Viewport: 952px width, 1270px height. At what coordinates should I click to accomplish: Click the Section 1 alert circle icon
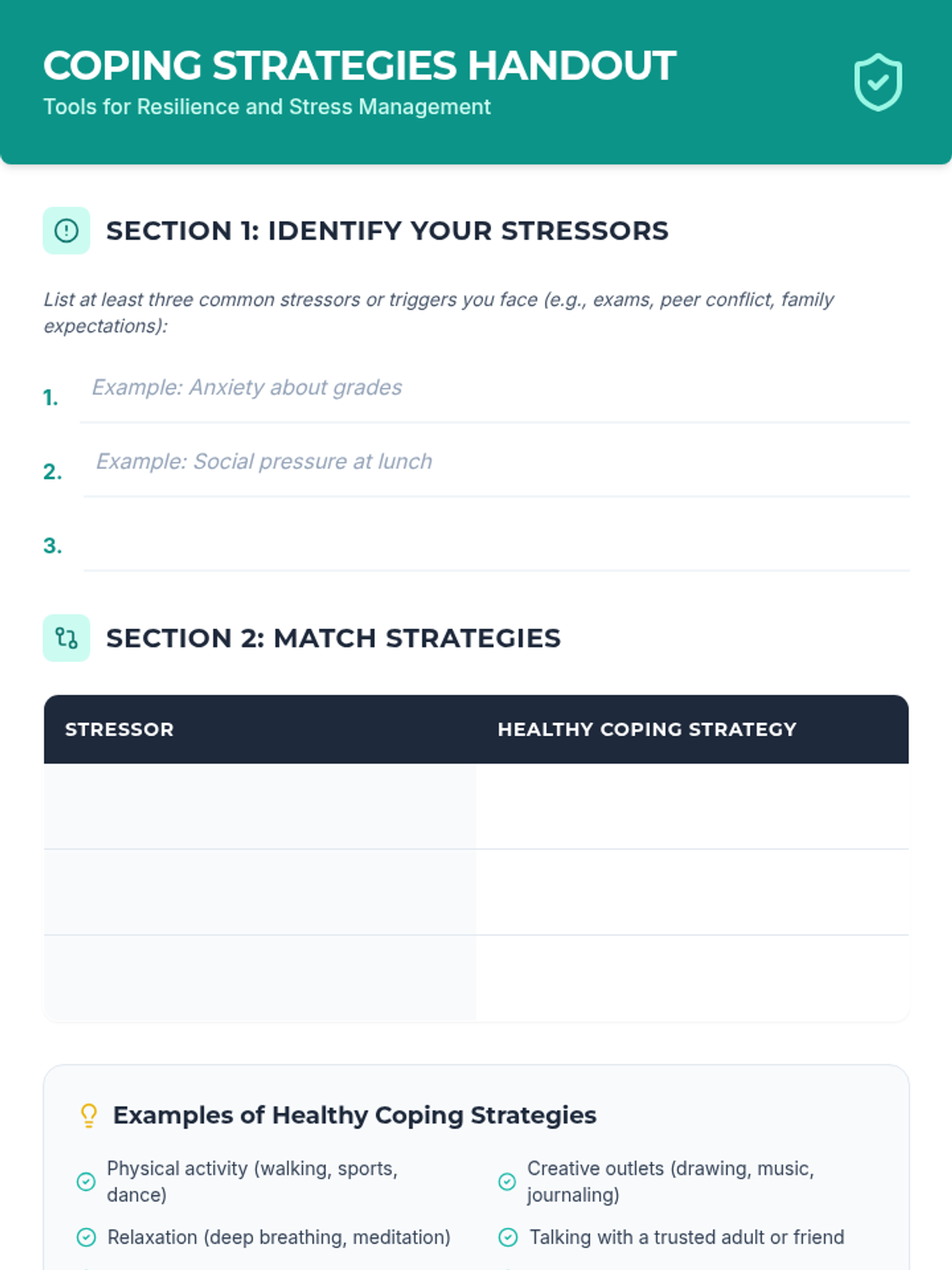point(67,231)
